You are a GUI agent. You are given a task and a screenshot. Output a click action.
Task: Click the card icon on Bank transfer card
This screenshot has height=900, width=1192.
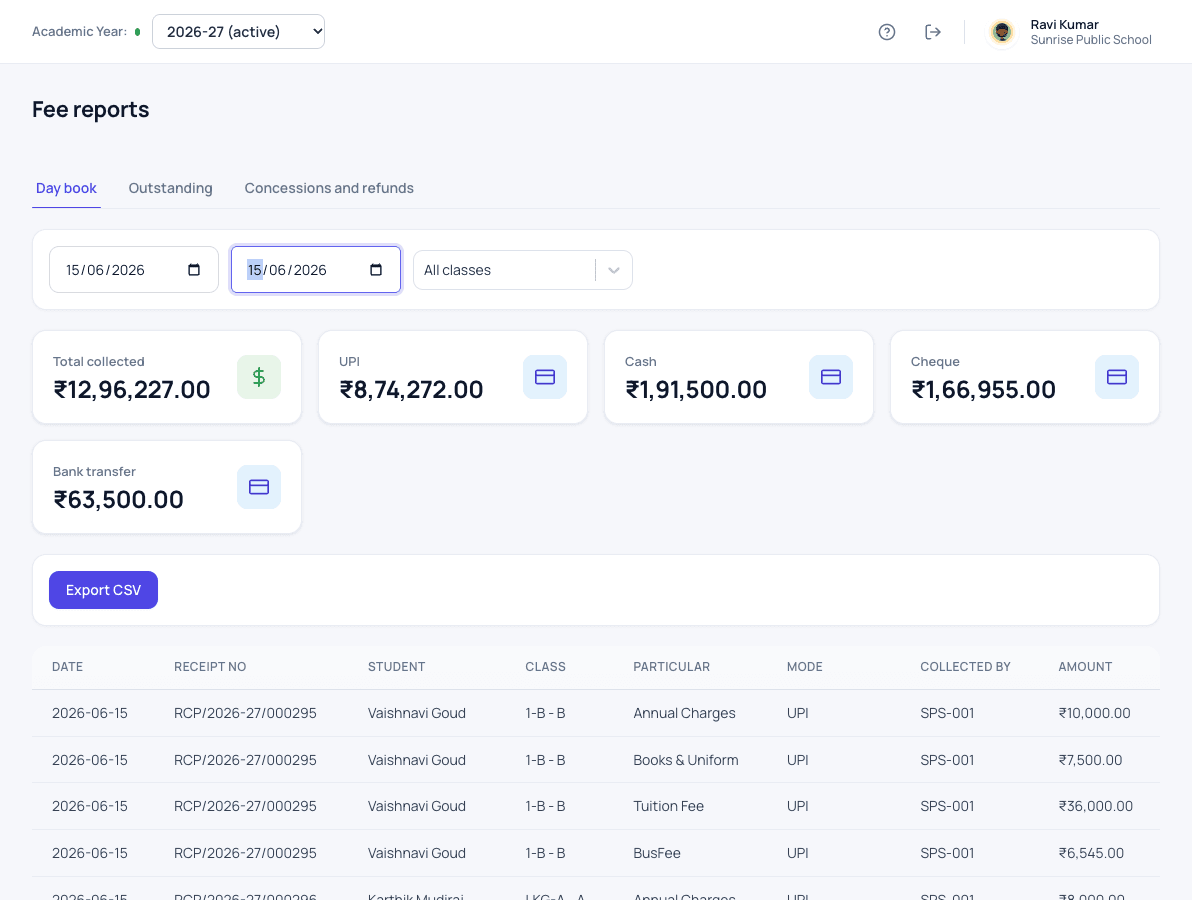pyautogui.click(x=259, y=487)
